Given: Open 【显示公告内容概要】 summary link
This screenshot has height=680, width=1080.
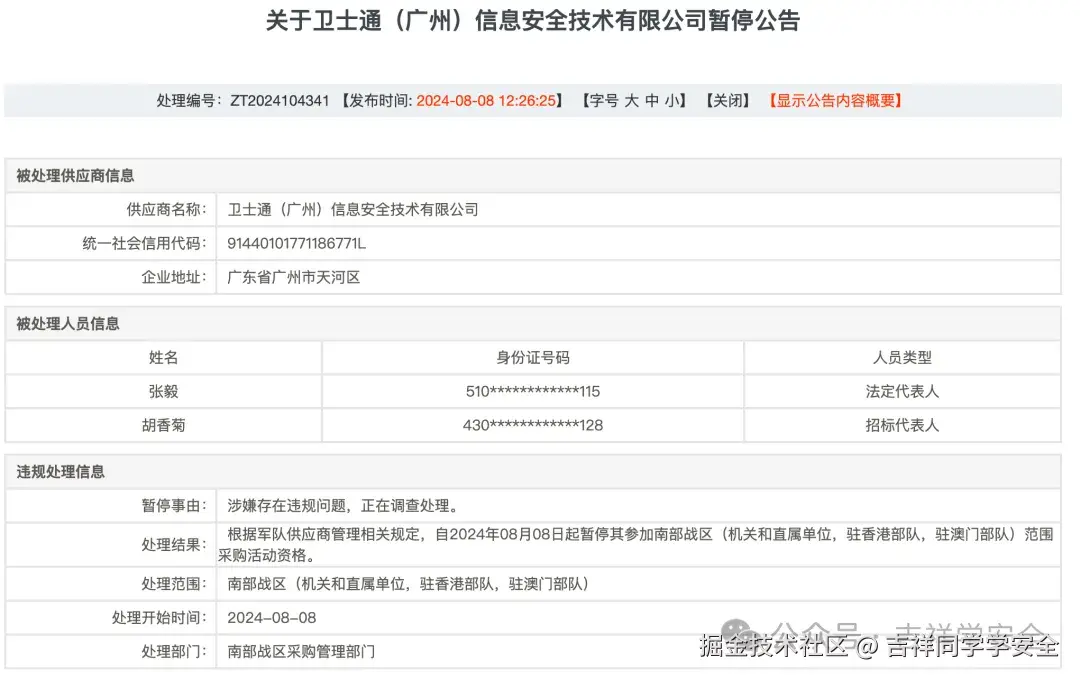Looking at the screenshot, I should pyautogui.click(x=834, y=100).
